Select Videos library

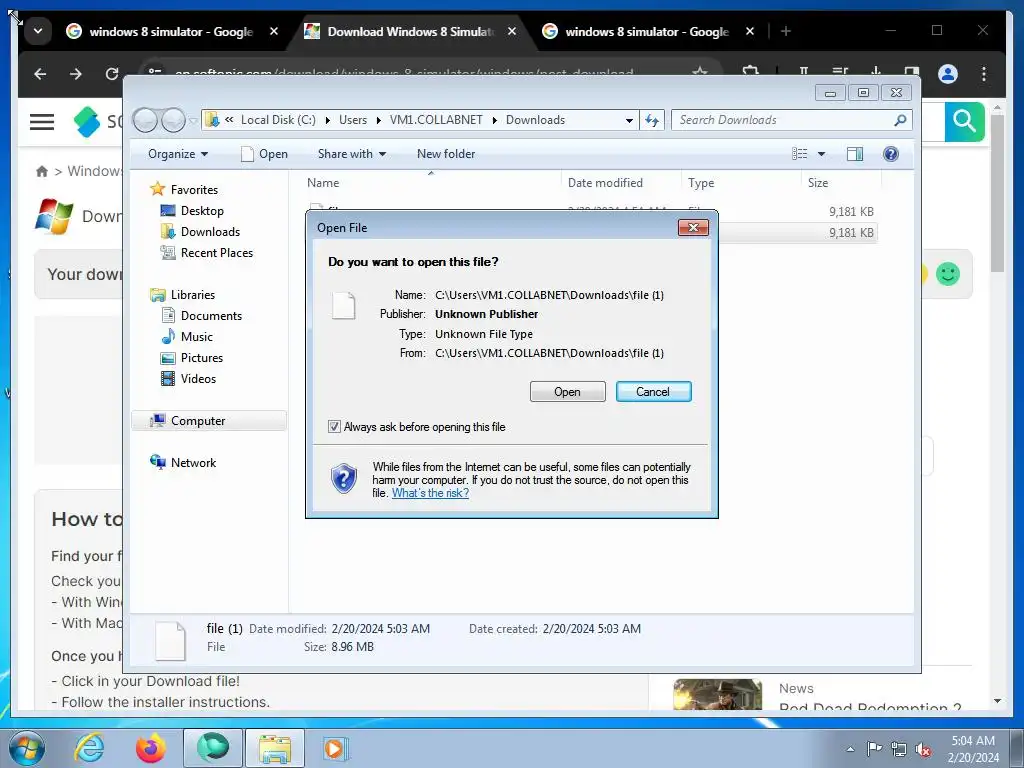[198, 379]
